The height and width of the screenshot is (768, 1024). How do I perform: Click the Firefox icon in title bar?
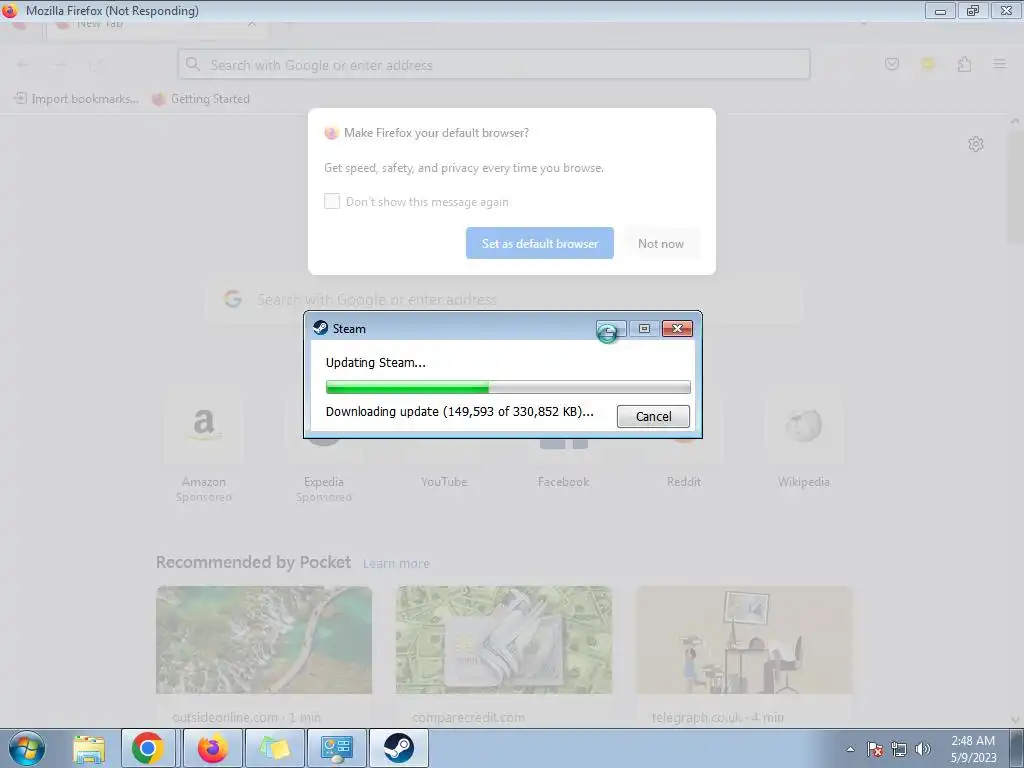pyautogui.click(x=10, y=10)
